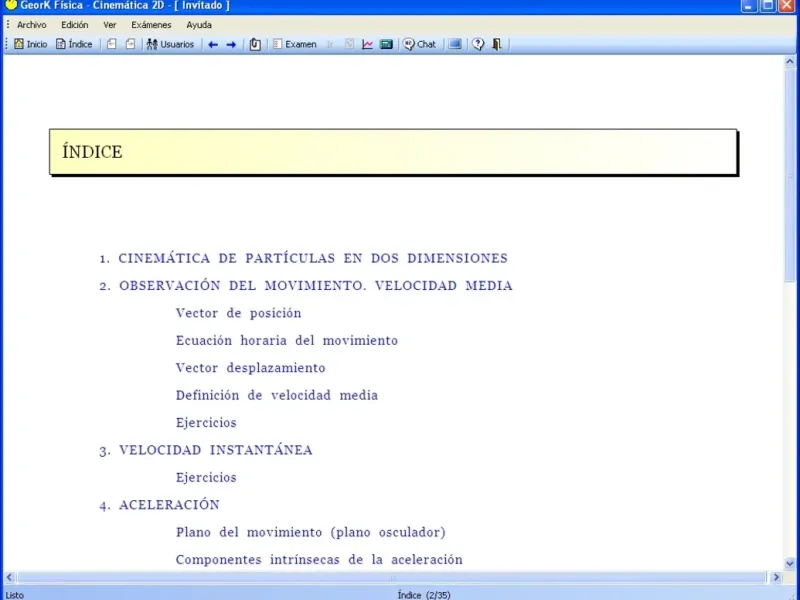
Task: Open the Chat window
Action: [419, 44]
